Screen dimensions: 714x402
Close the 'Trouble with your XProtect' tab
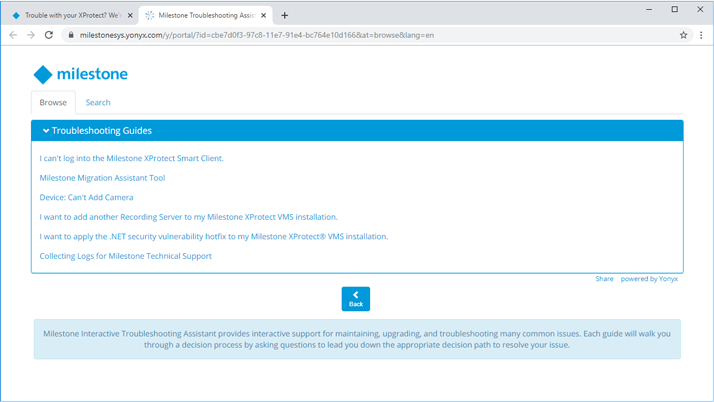pyautogui.click(x=130, y=15)
